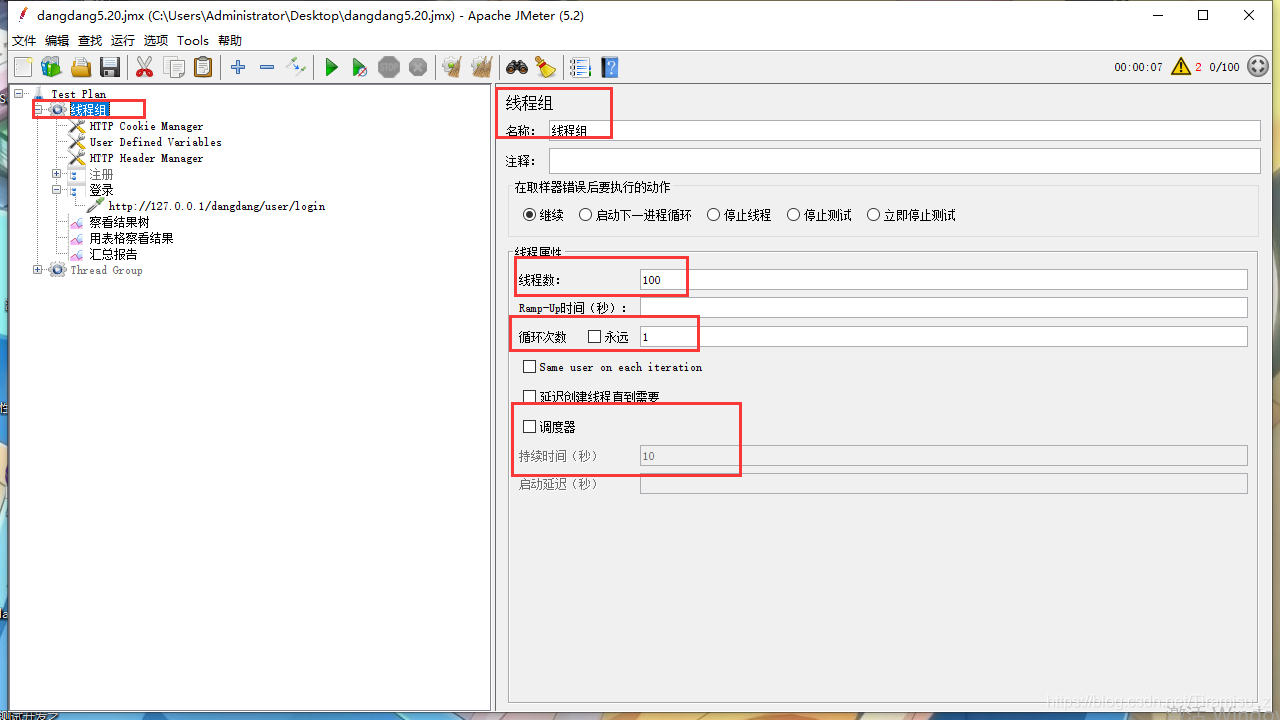Open the Function Helper list icon
The width and height of the screenshot is (1280, 720).
[580, 67]
